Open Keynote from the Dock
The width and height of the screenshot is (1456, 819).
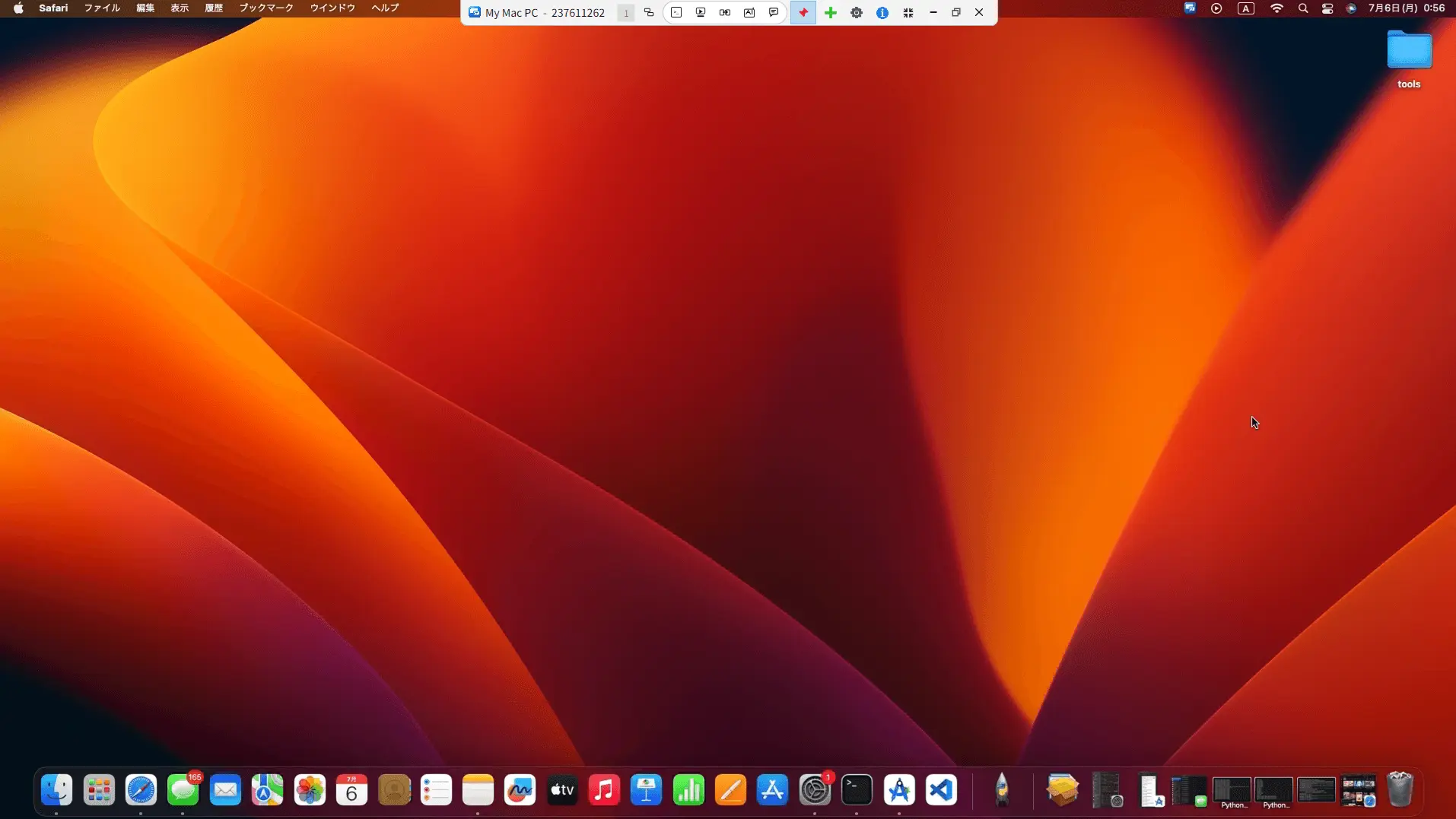647,791
